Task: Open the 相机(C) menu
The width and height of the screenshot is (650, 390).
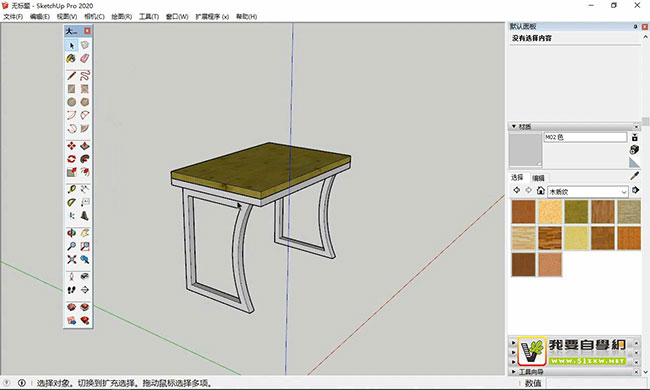Action: (x=94, y=17)
